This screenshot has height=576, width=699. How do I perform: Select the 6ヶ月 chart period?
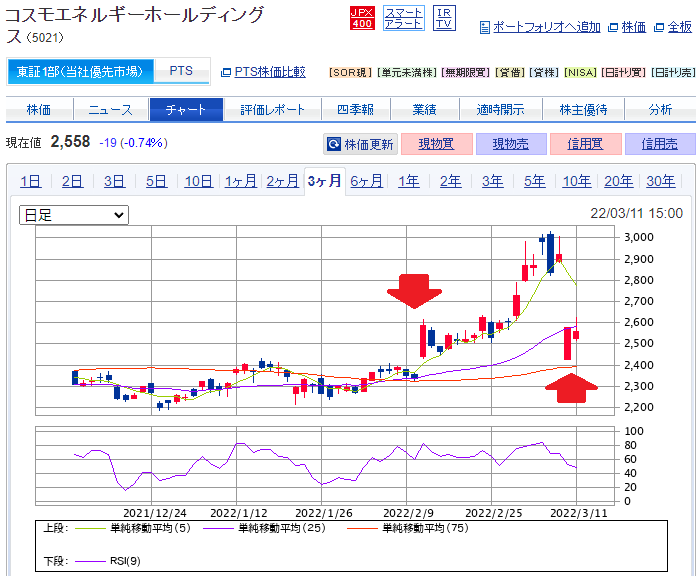coord(366,181)
